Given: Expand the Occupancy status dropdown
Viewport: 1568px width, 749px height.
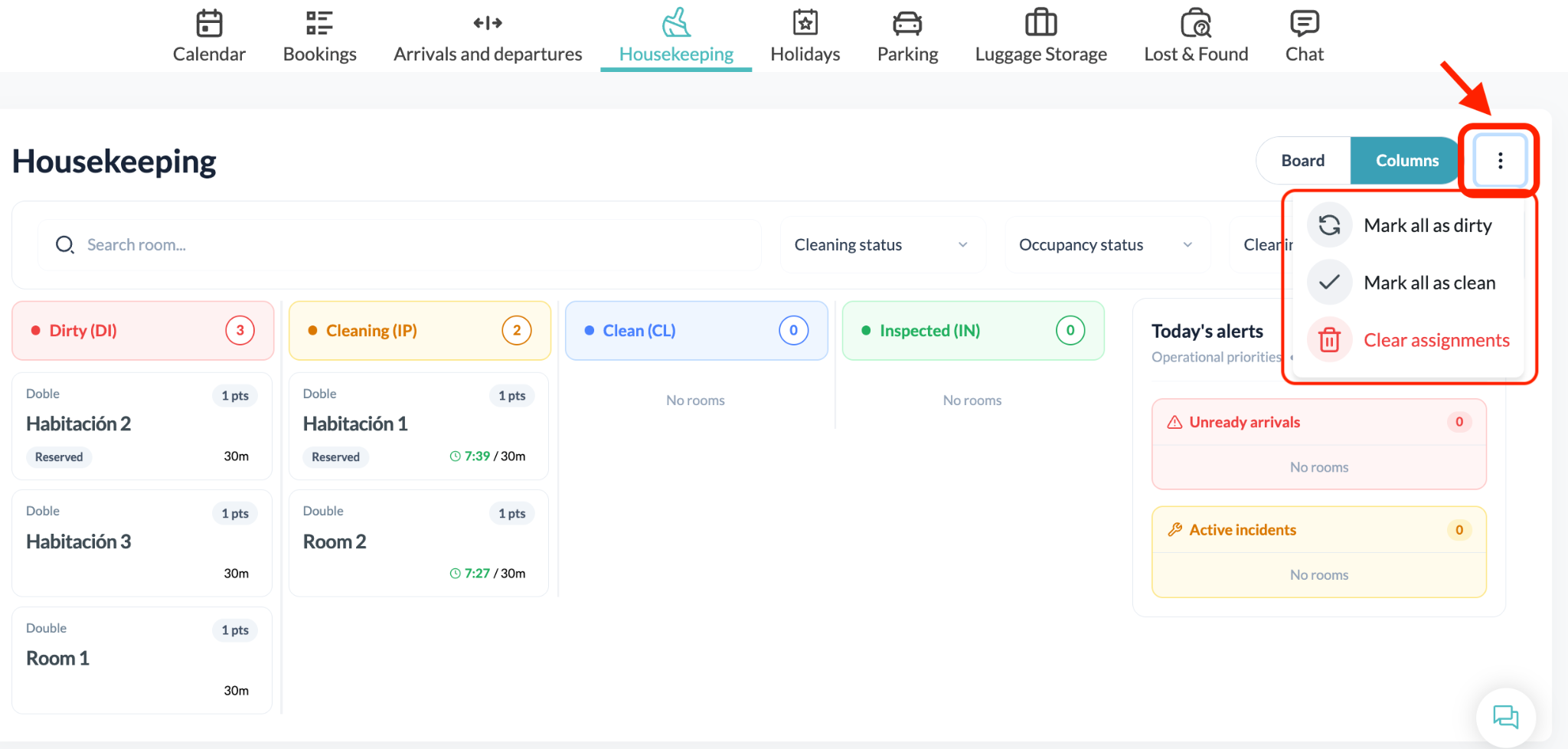Looking at the screenshot, I should [1107, 245].
